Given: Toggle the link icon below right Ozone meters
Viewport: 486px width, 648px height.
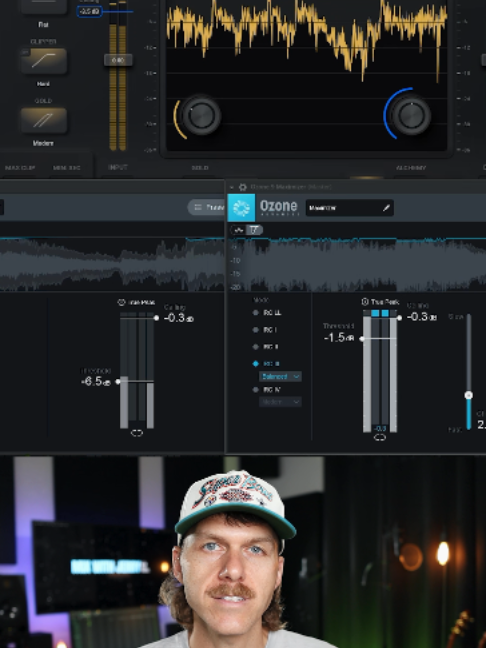Looking at the screenshot, I should point(380,438).
